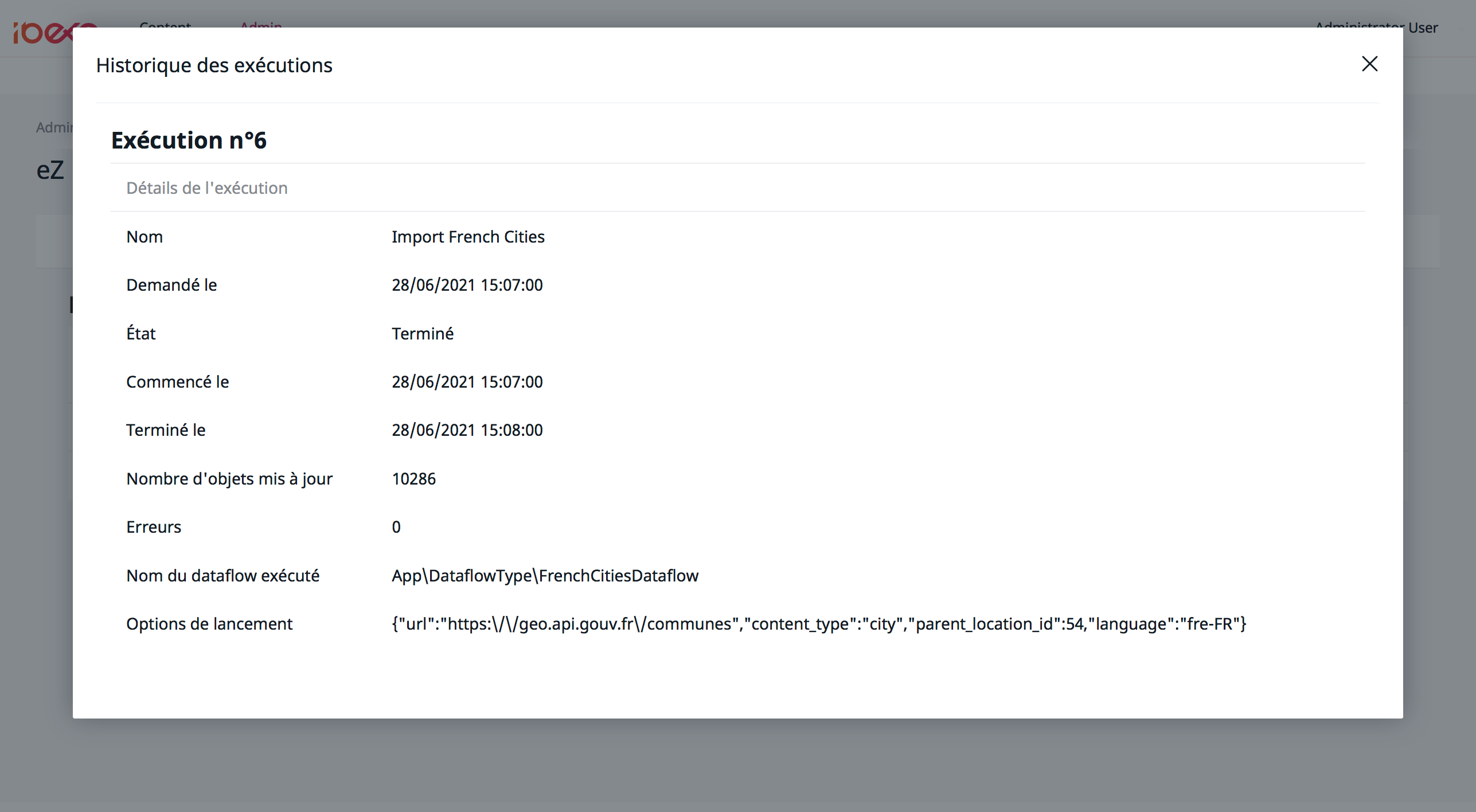Click the Terminé le 15:08:00 timestamp
This screenshot has height=812, width=1476.
pos(467,430)
